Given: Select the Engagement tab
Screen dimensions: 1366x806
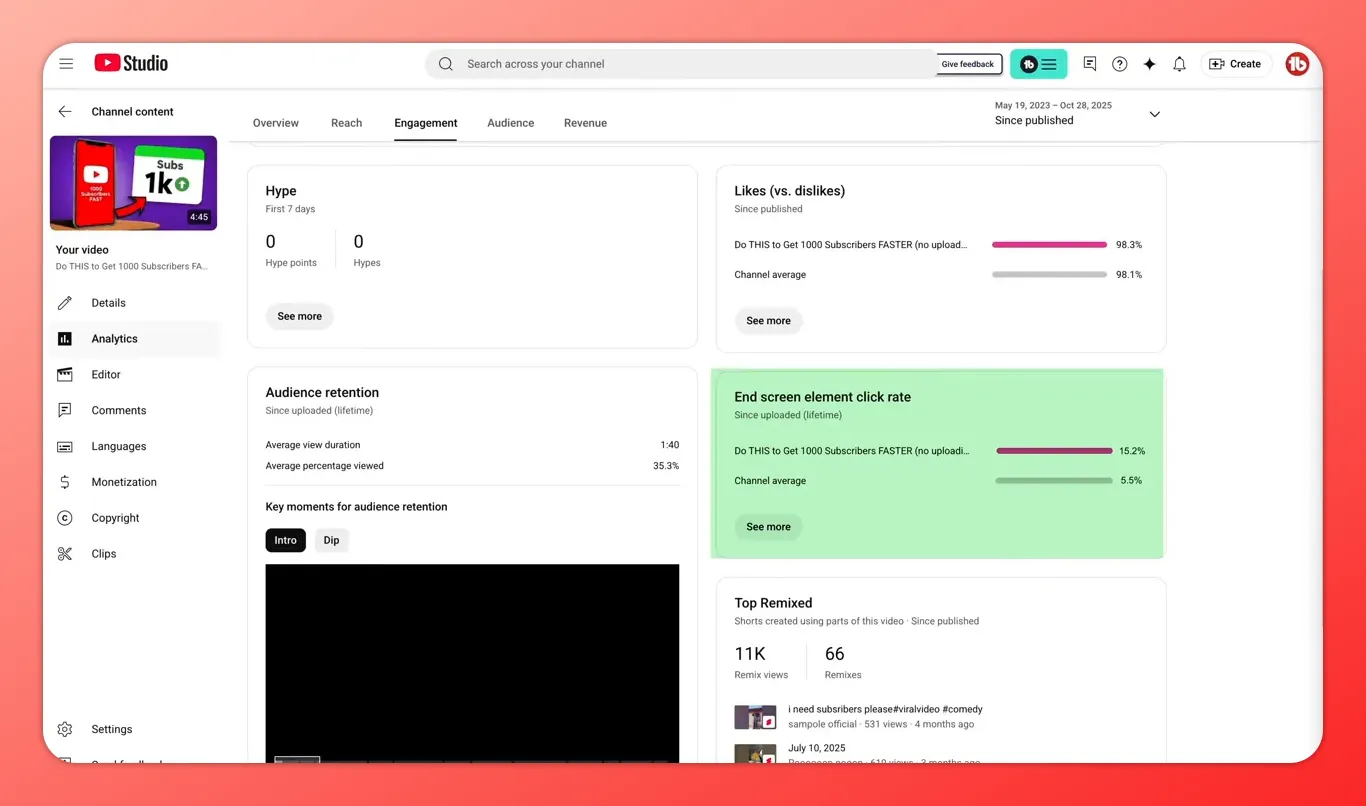Looking at the screenshot, I should (426, 123).
